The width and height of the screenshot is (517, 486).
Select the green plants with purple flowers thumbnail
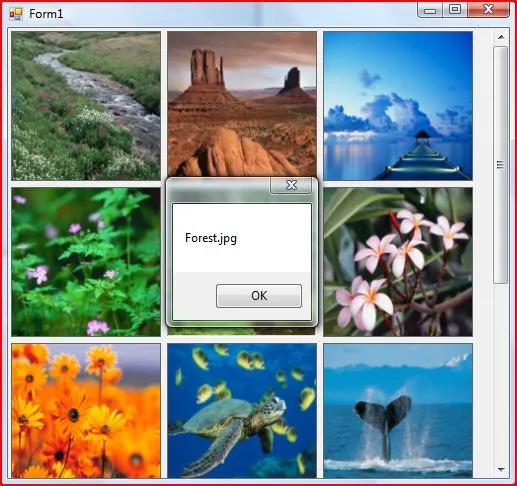86,262
